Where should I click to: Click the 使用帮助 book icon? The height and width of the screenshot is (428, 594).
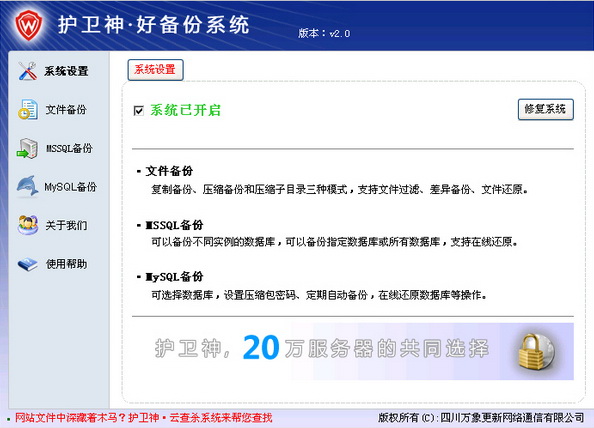click(x=28, y=264)
